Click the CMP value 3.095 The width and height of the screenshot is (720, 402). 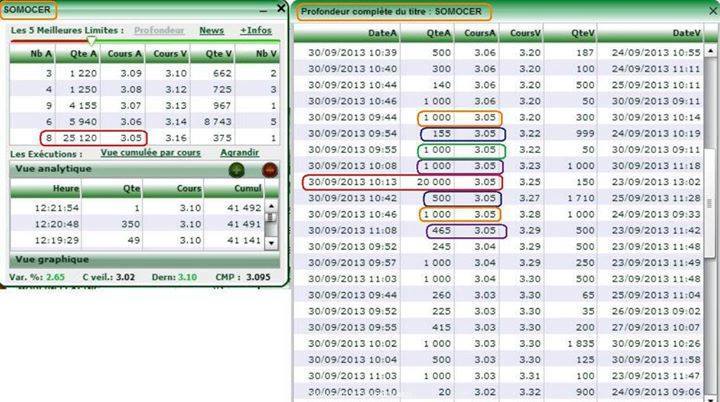258,277
